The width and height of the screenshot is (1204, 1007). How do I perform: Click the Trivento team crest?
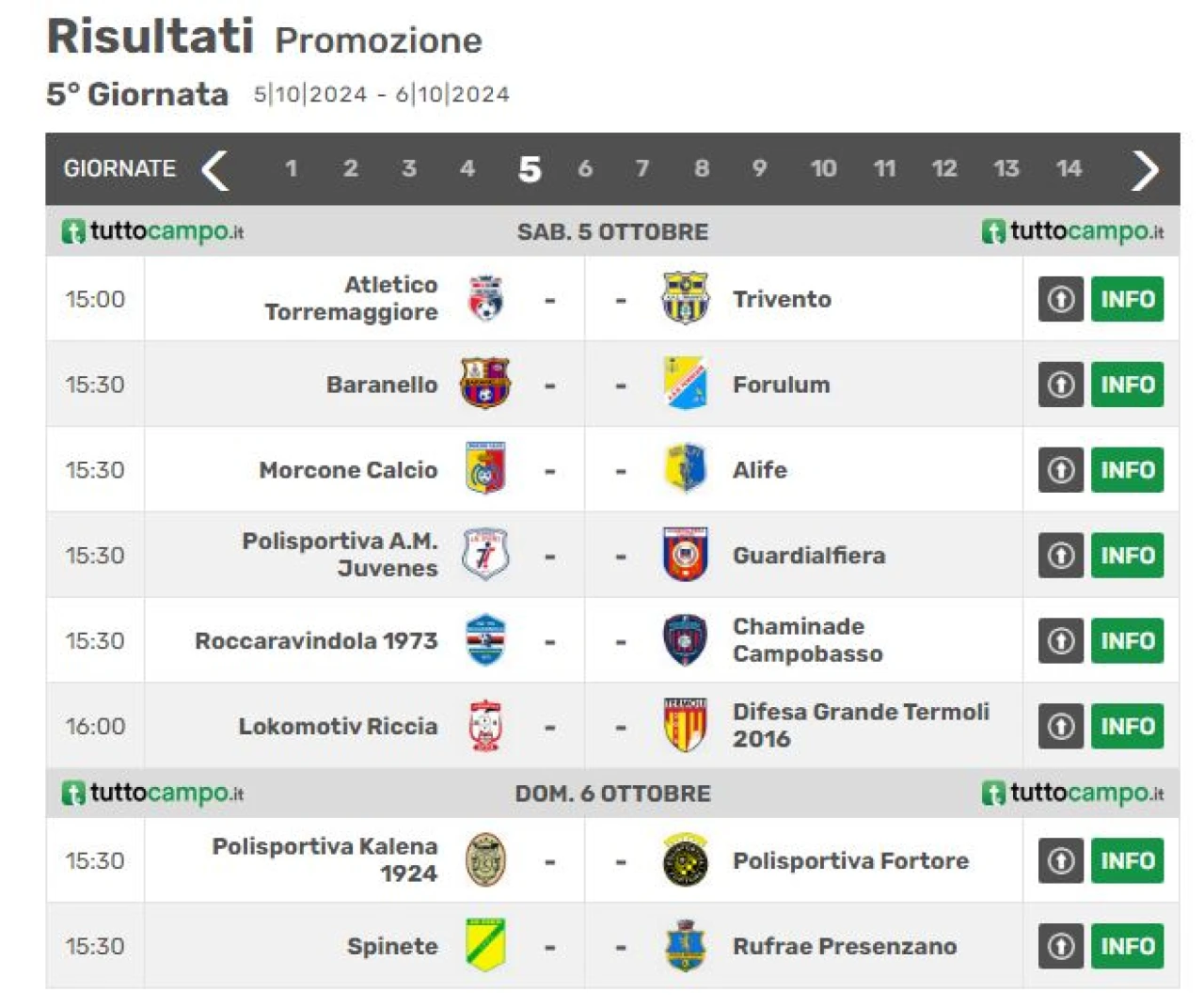tap(685, 299)
